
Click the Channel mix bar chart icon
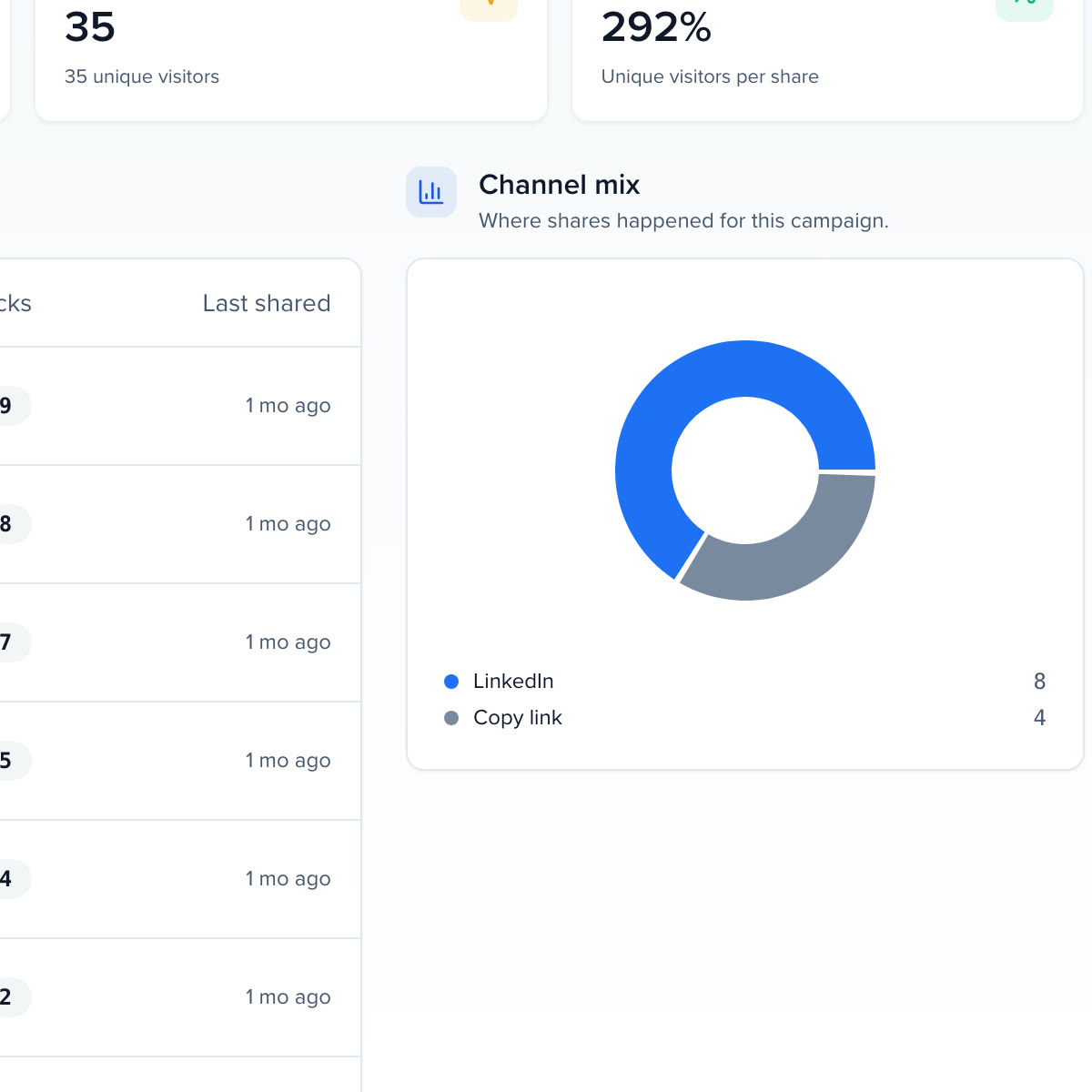click(431, 192)
